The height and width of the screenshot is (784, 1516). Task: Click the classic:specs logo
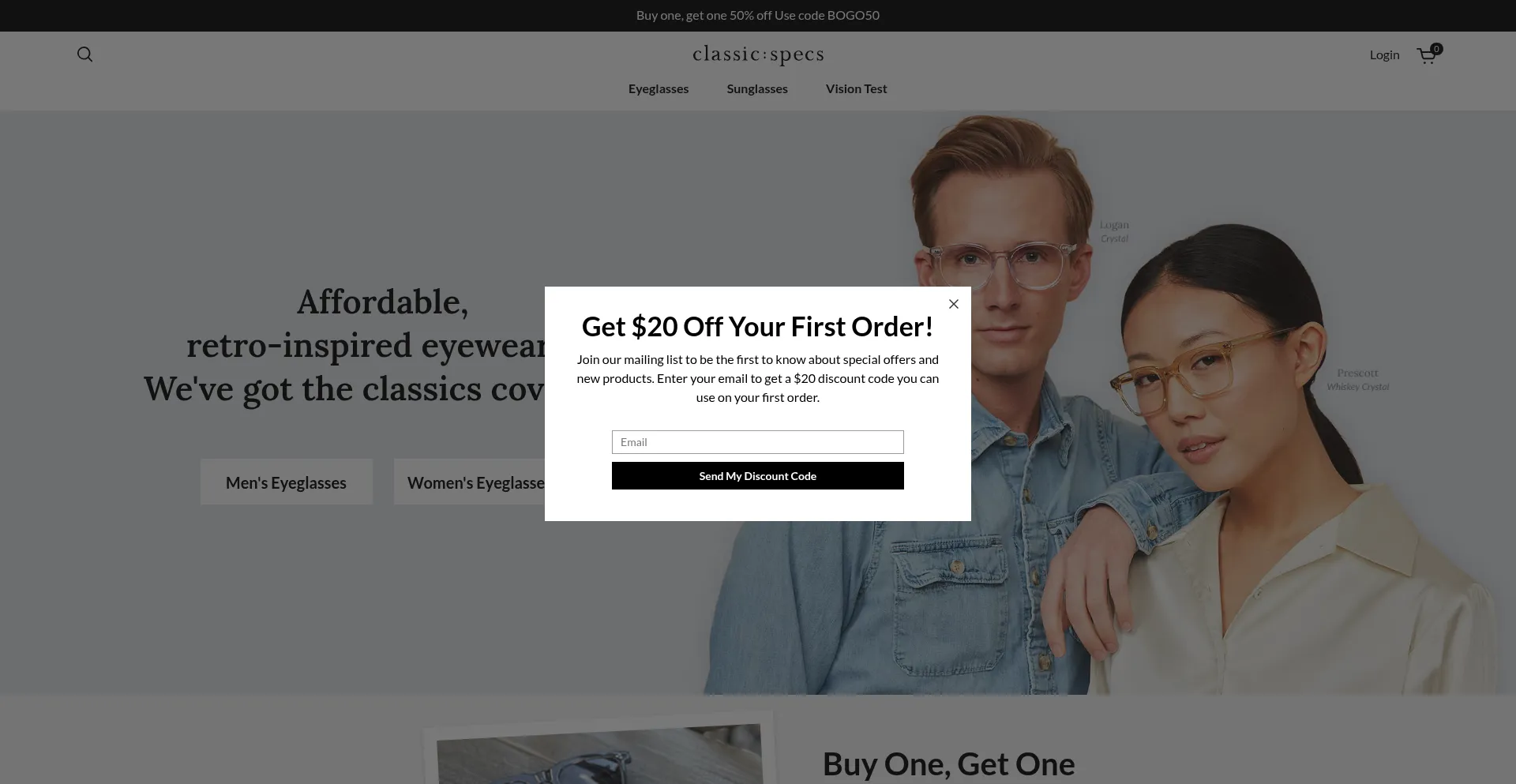(758, 54)
